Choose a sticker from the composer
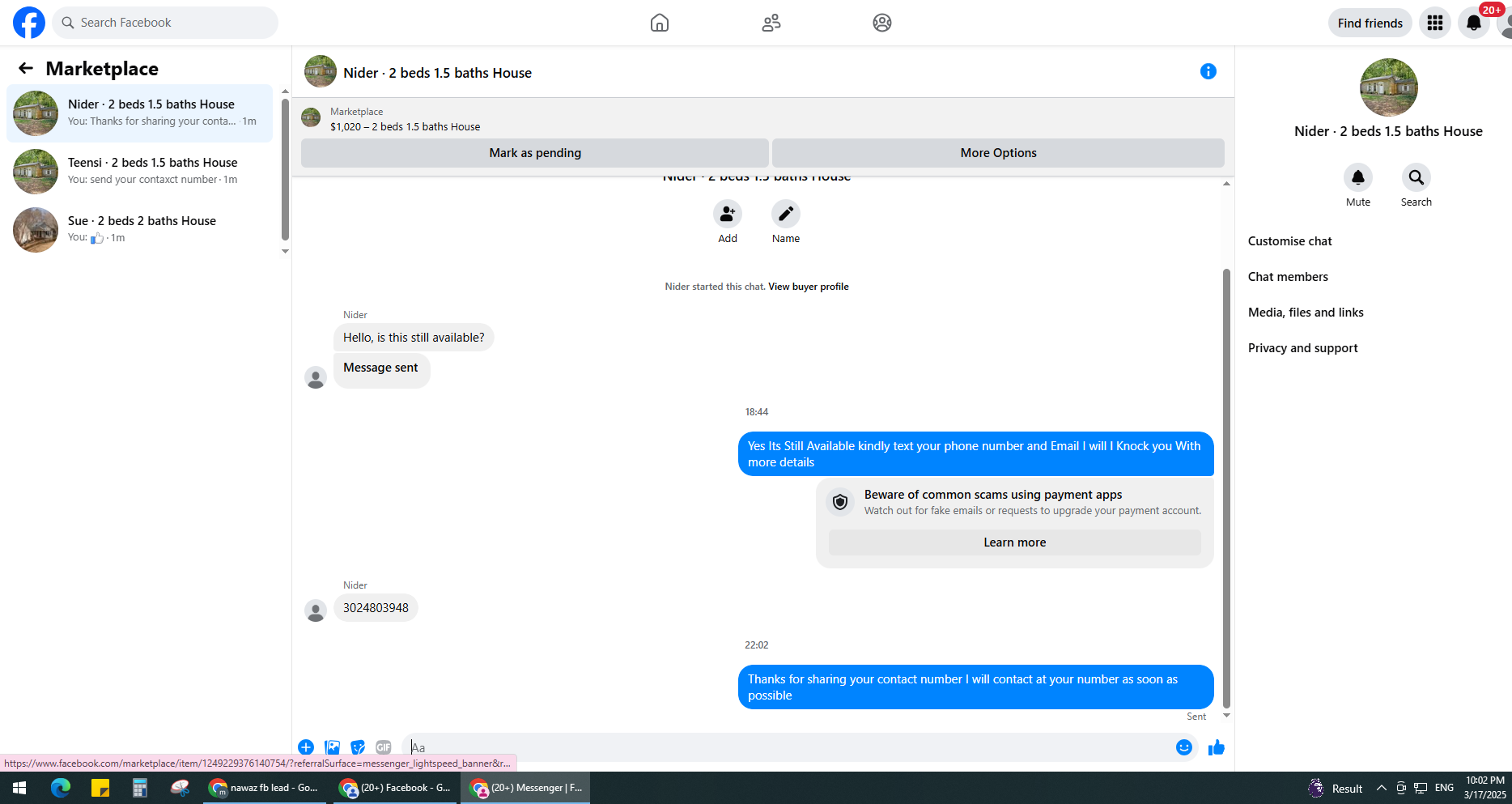Viewport: 1512px width, 804px height. 358,747
